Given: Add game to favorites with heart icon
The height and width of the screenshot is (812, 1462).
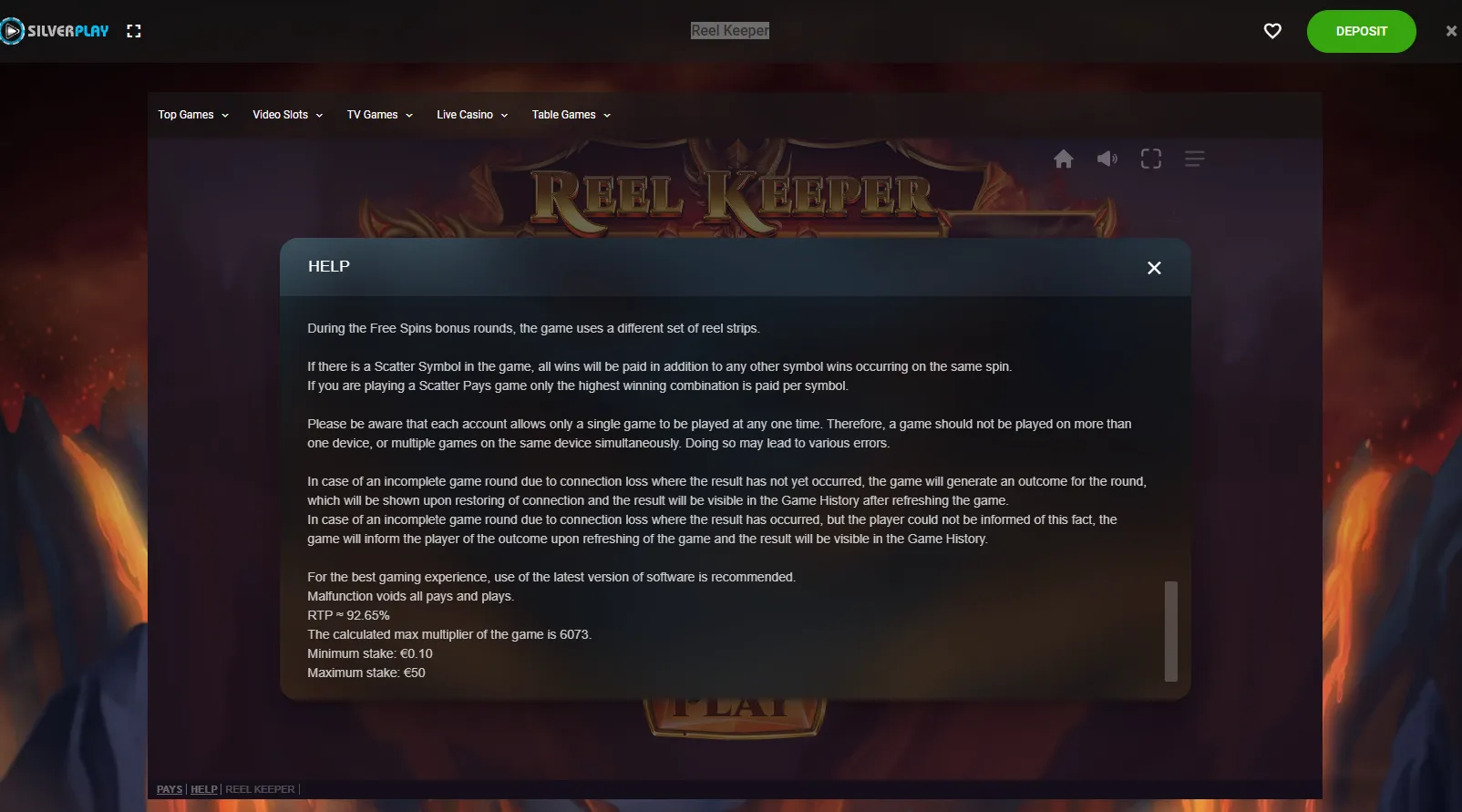Looking at the screenshot, I should [x=1272, y=31].
